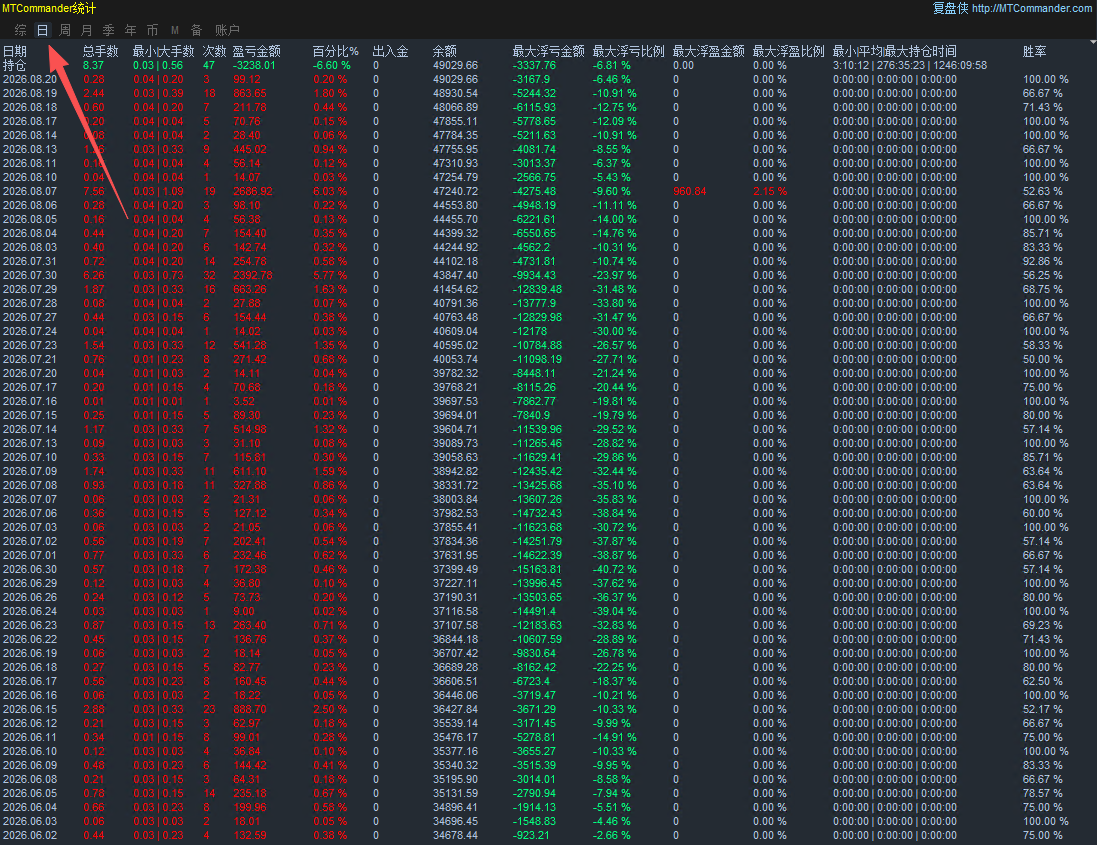1097x845 pixels.
Task: Select the 2026.08.07 date row
Action: point(30,191)
